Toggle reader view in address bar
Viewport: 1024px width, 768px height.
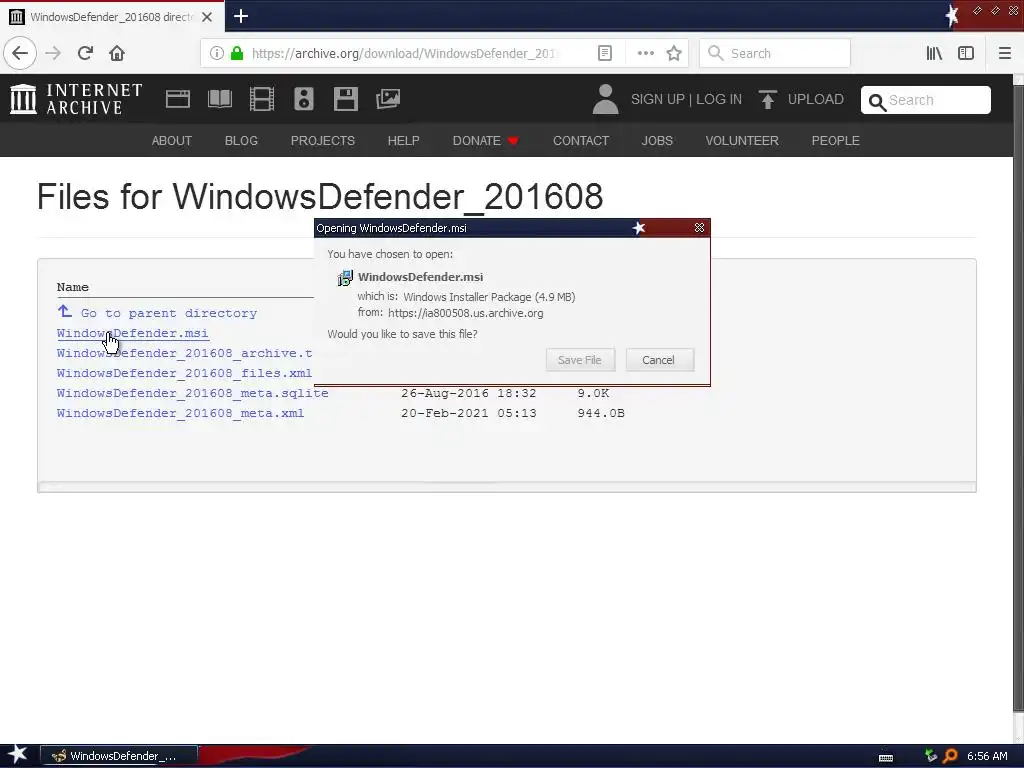[x=605, y=53]
